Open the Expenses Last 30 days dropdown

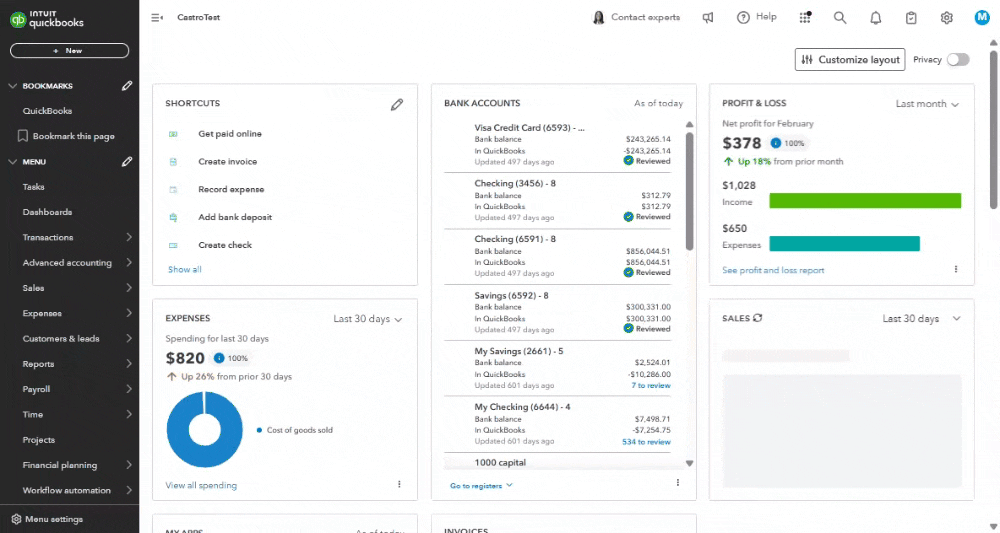point(368,319)
